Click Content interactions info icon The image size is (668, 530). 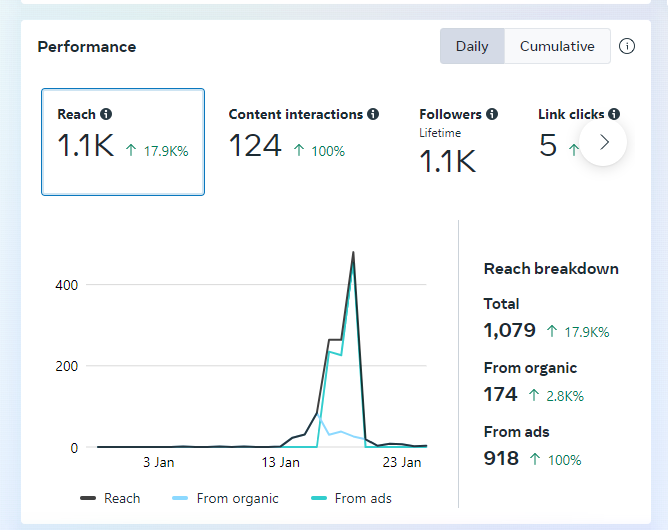click(373, 114)
